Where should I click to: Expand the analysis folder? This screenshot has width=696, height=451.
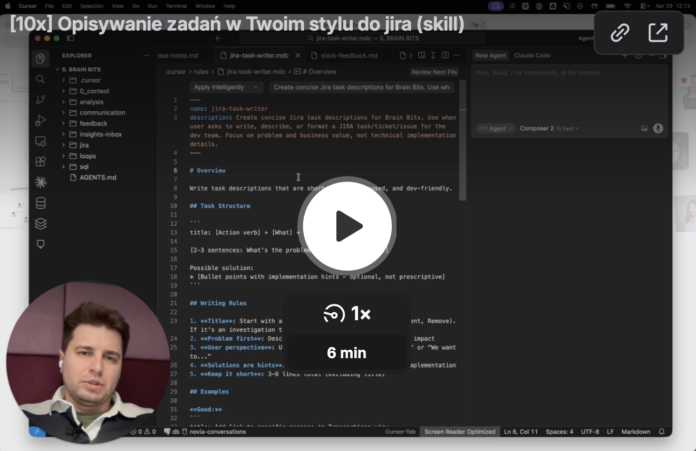91,102
